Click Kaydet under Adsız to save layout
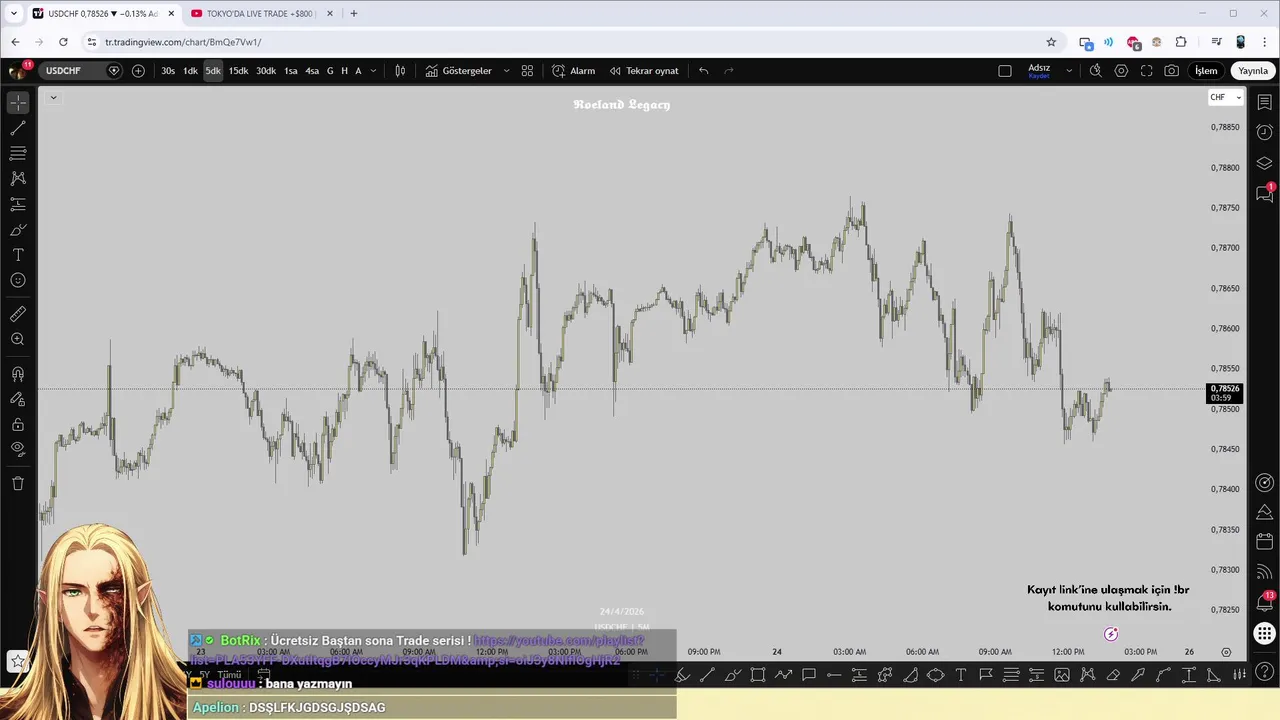 1039,76
